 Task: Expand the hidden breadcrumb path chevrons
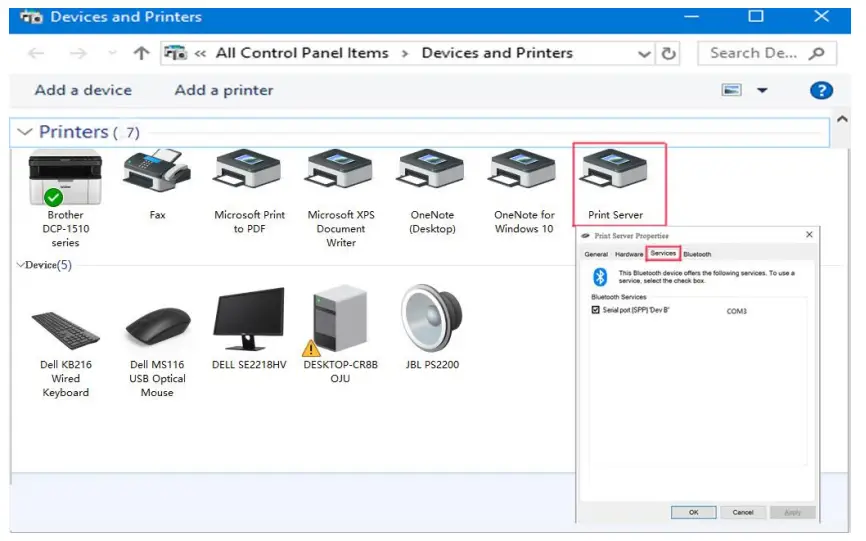(x=200, y=54)
